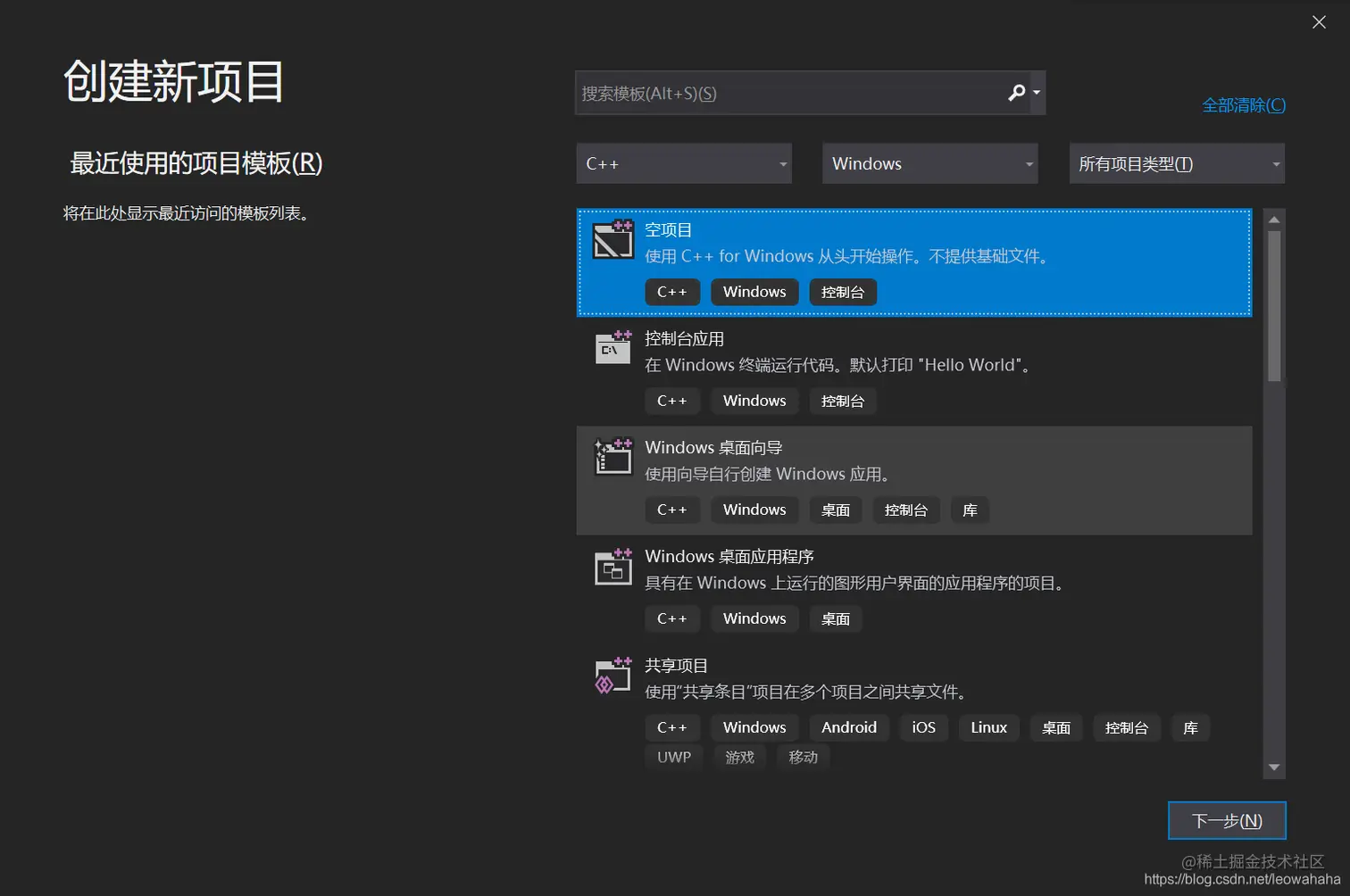
Task: Click the Windows 桌面应用程序 template icon
Action: [x=612, y=567]
